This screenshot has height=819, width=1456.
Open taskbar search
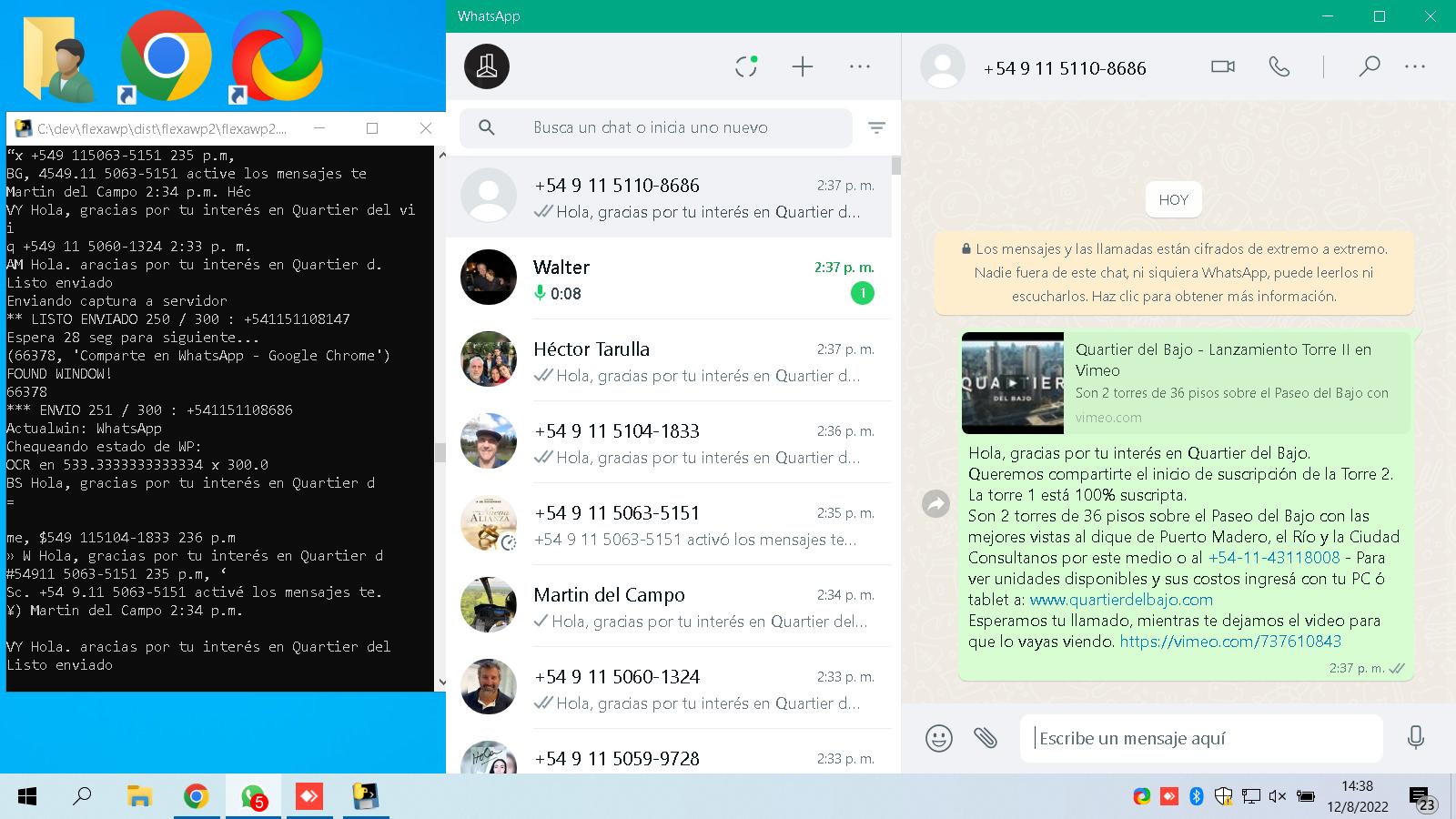[x=82, y=797]
